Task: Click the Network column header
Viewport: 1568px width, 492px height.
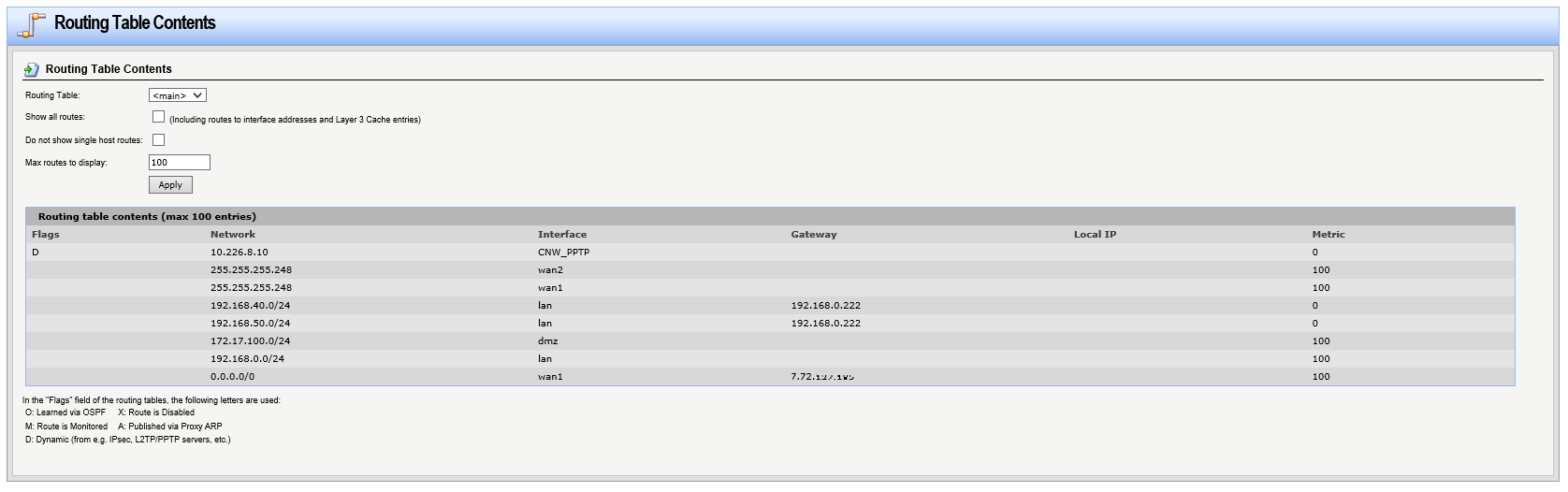Action: (x=233, y=235)
